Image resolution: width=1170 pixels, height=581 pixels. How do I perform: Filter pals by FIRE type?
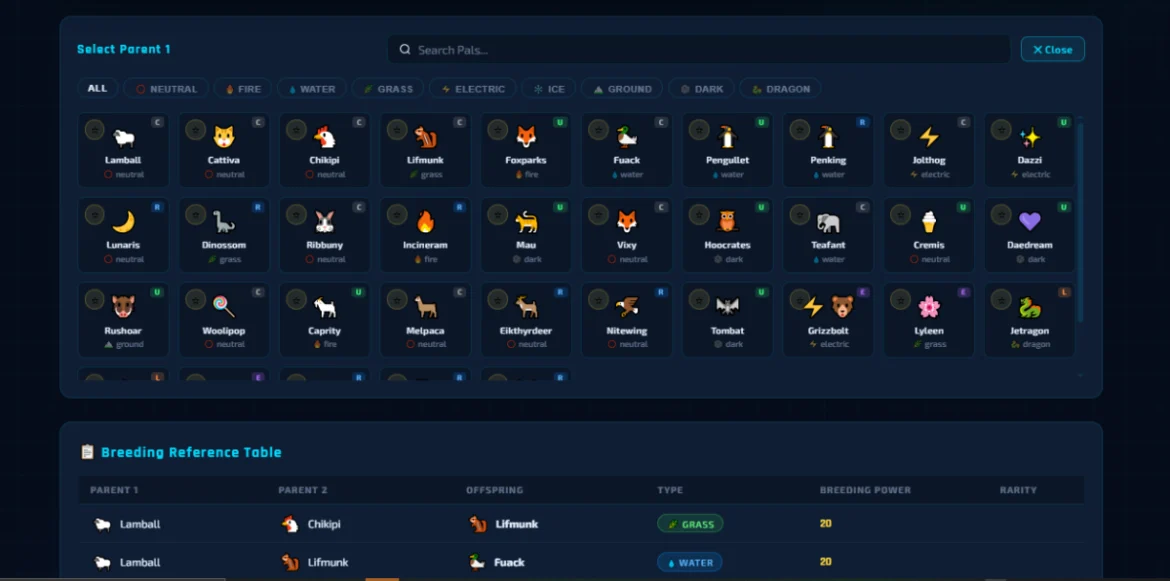click(243, 89)
